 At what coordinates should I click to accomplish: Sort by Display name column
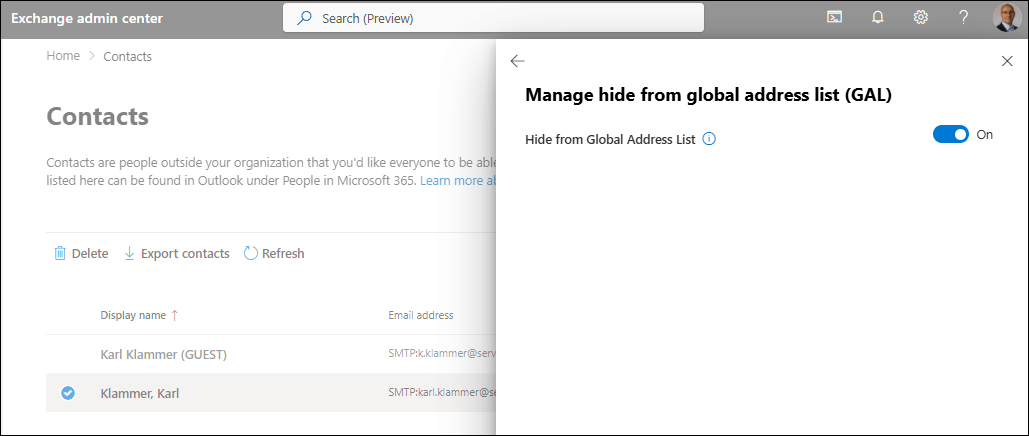tap(139, 315)
